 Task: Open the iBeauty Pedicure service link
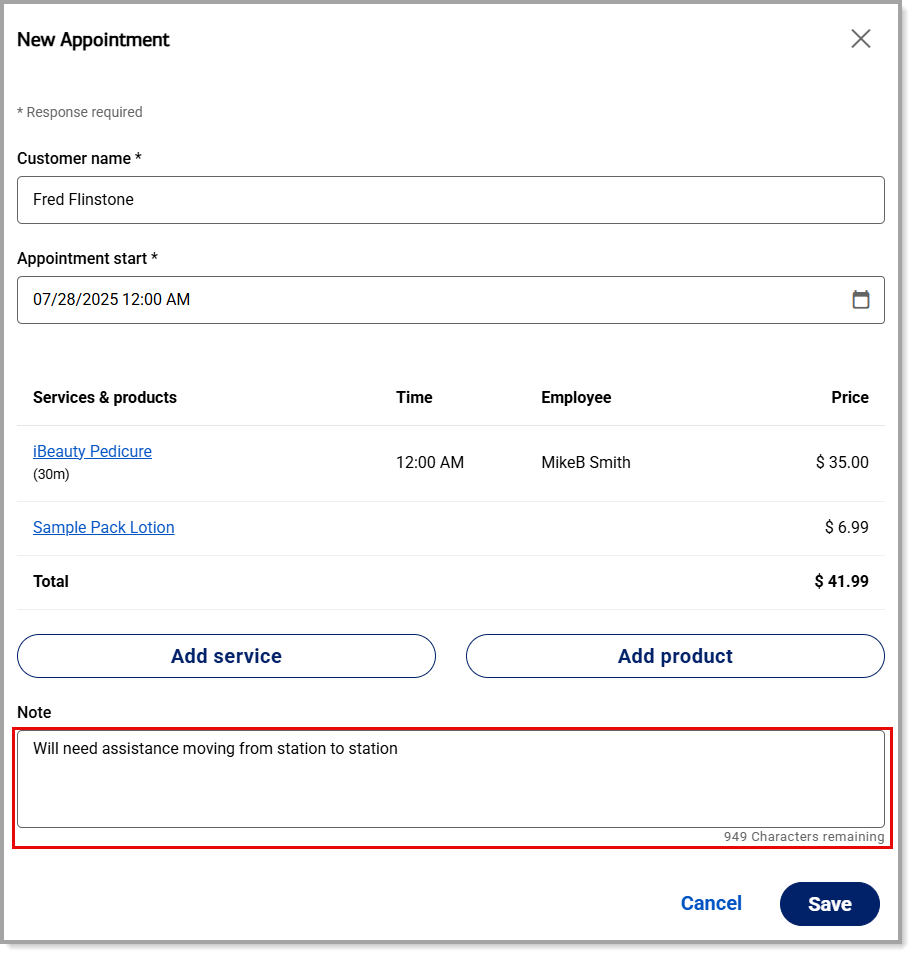[92, 451]
